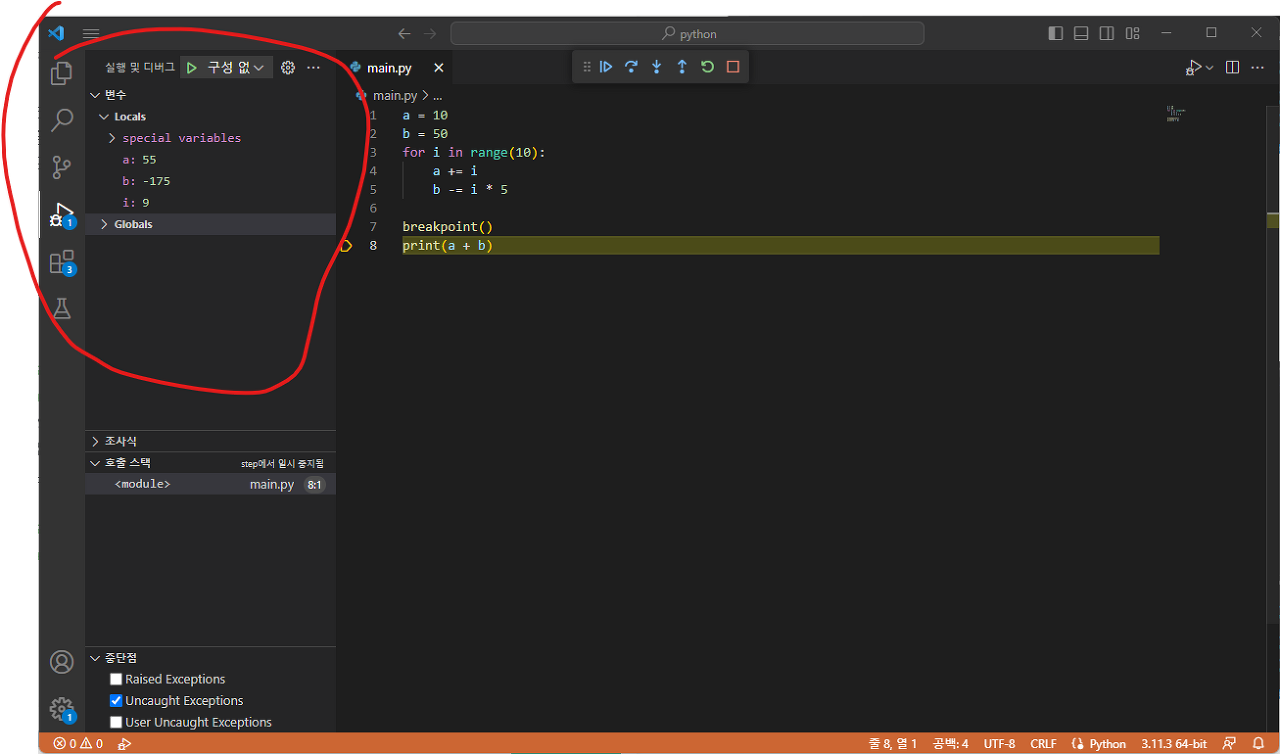Open the Testing flask icon
The width and height of the screenshot is (1280, 754).
point(62,309)
